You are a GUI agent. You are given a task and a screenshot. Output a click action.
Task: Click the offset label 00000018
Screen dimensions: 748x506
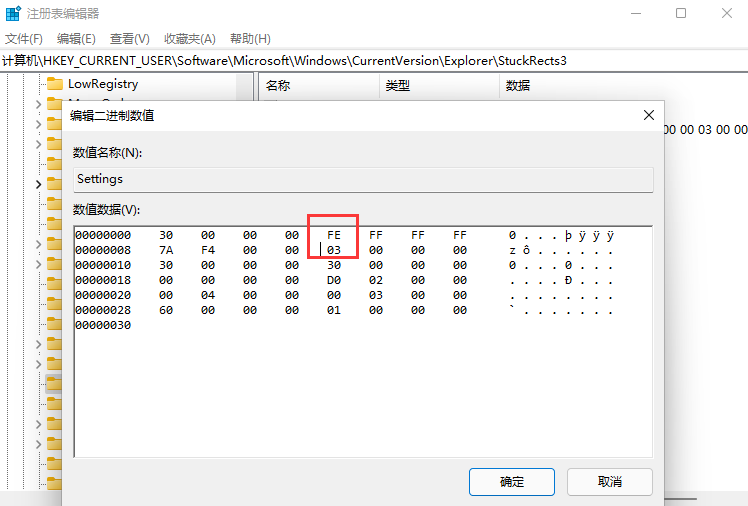click(x=103, y=280)
